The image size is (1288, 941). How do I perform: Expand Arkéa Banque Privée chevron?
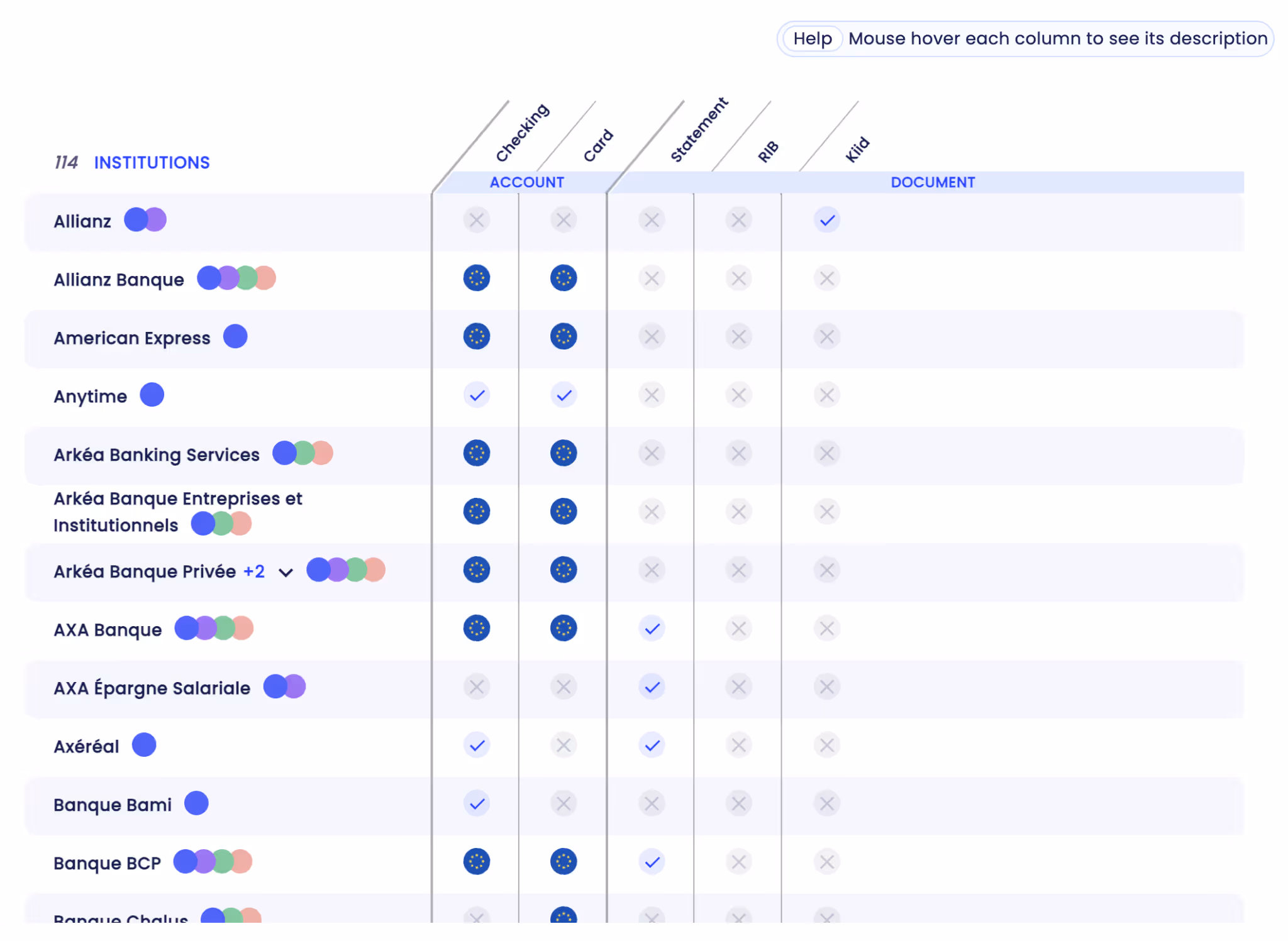(286, 572)
